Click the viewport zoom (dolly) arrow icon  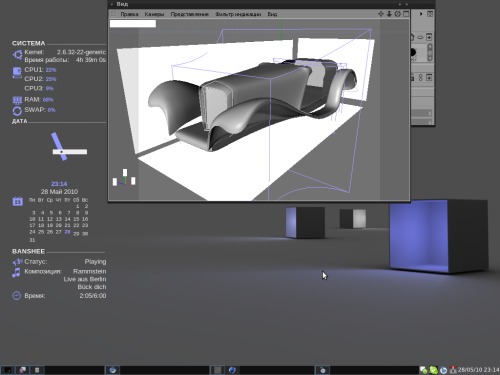click(x=389, y=14)
